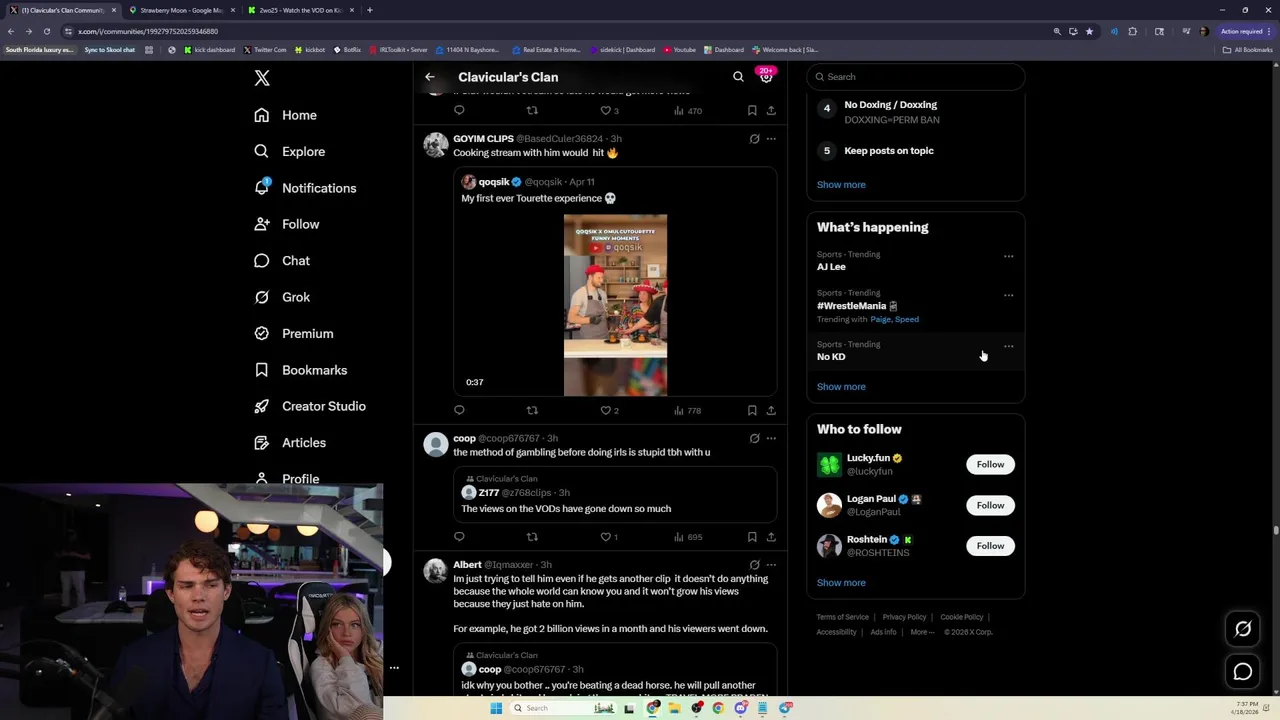The width and height of the screenshot is (1280, 720).
Task: Follow Logan Paul
Action: pos(990,505)
